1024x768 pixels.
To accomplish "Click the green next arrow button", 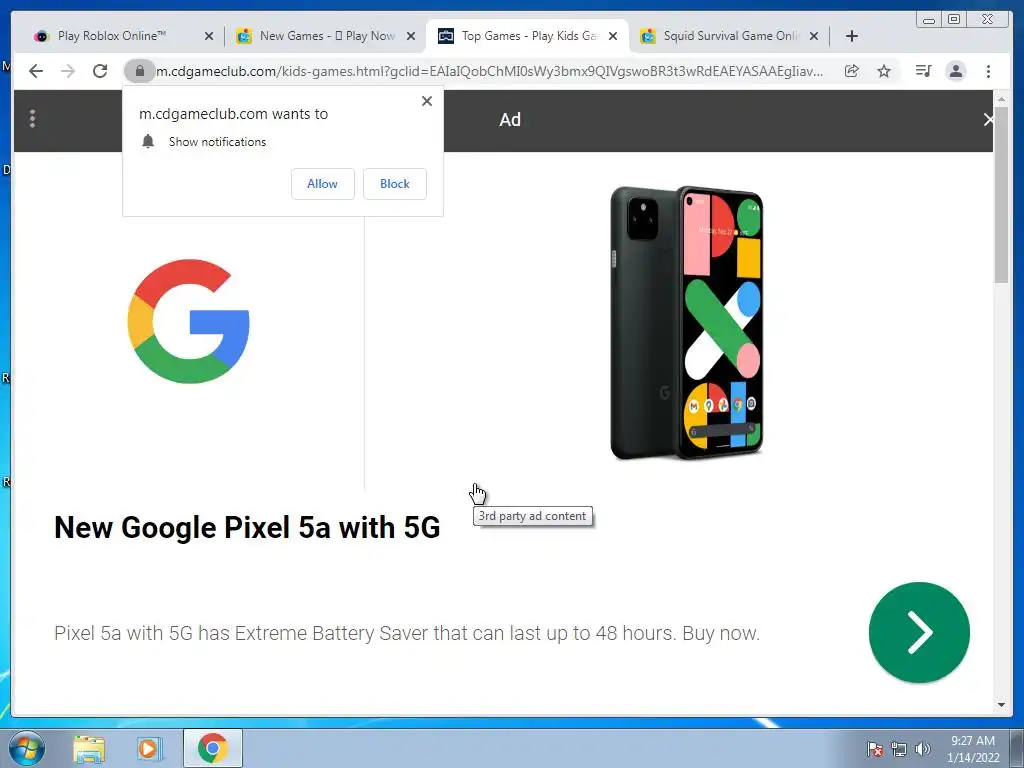I will coord(919,632).
